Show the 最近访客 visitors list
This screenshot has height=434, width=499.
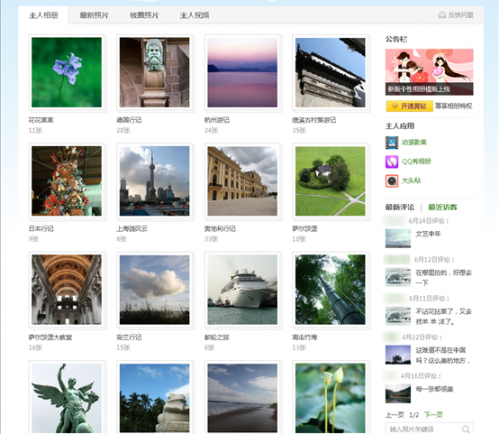[442, 207]
